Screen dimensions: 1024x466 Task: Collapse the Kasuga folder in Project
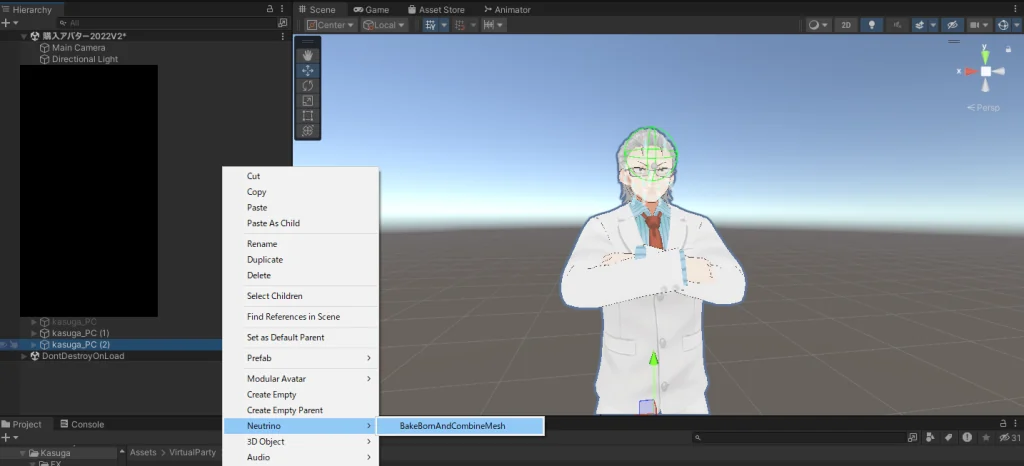[x=23, y=453]
